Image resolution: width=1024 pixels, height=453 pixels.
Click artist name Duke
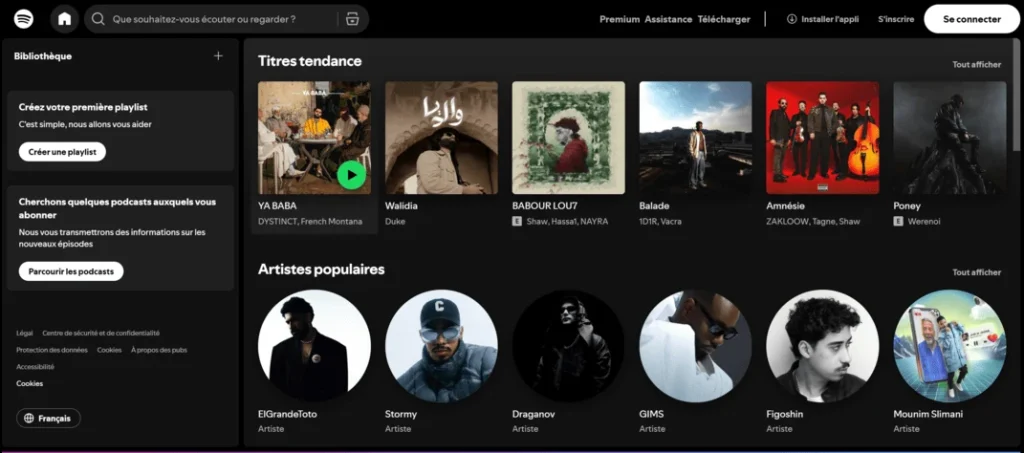[395, 221]
